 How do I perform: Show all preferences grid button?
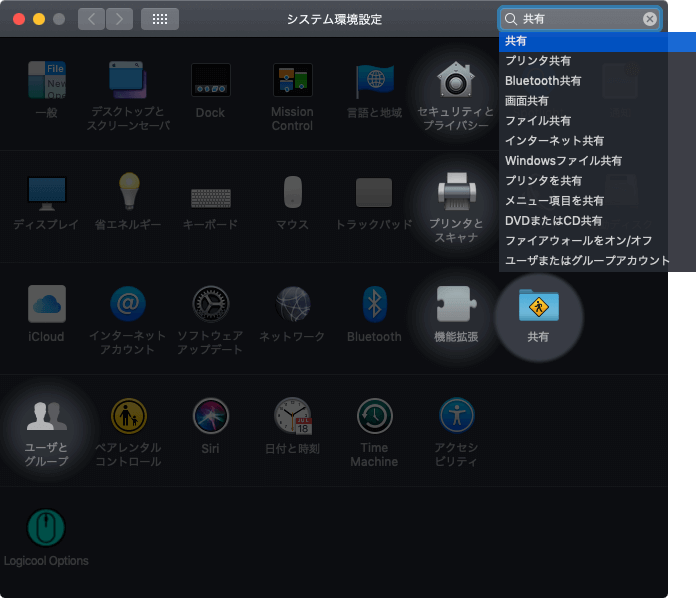pyautogui.click(x=160, y=19)
